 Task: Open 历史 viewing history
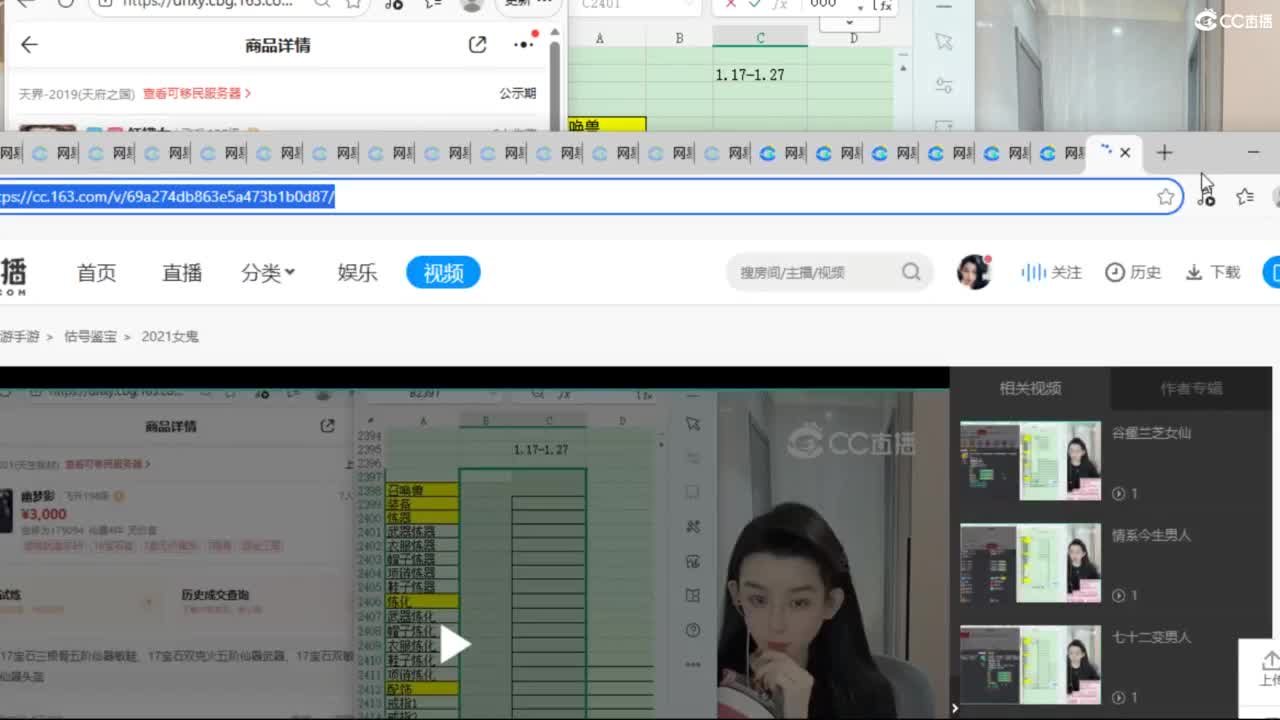1133,272
